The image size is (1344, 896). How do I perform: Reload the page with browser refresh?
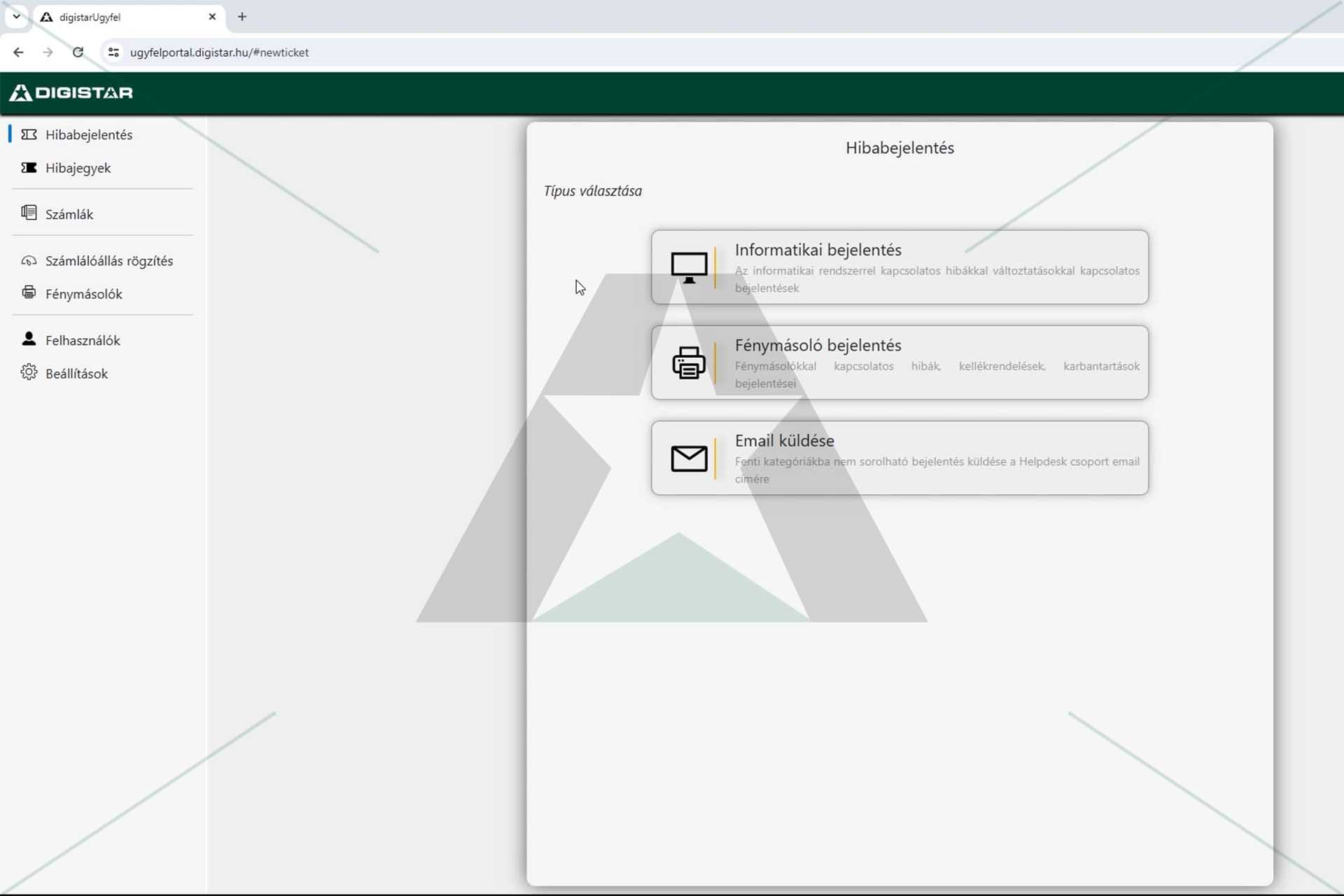(78, 52)
